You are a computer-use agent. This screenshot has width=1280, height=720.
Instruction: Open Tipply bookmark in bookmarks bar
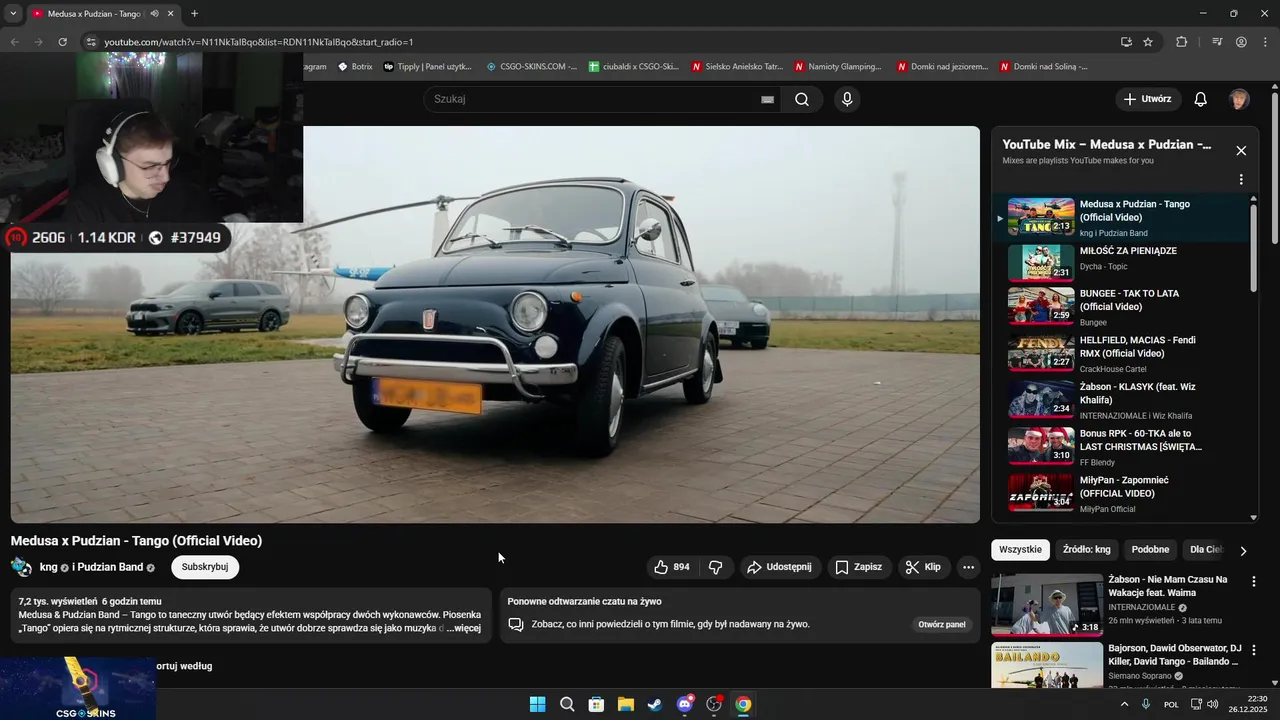[428, 67]
